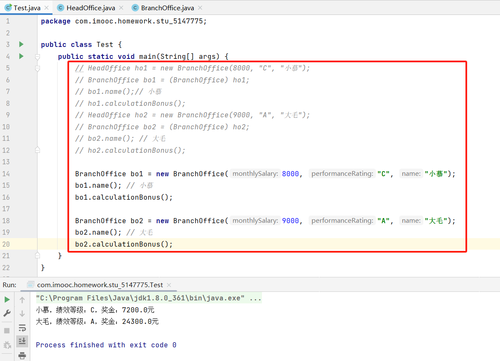Click the monthlySalary value 8000
The width and height of the screenshot is (500, 361).
click(290, 174)
